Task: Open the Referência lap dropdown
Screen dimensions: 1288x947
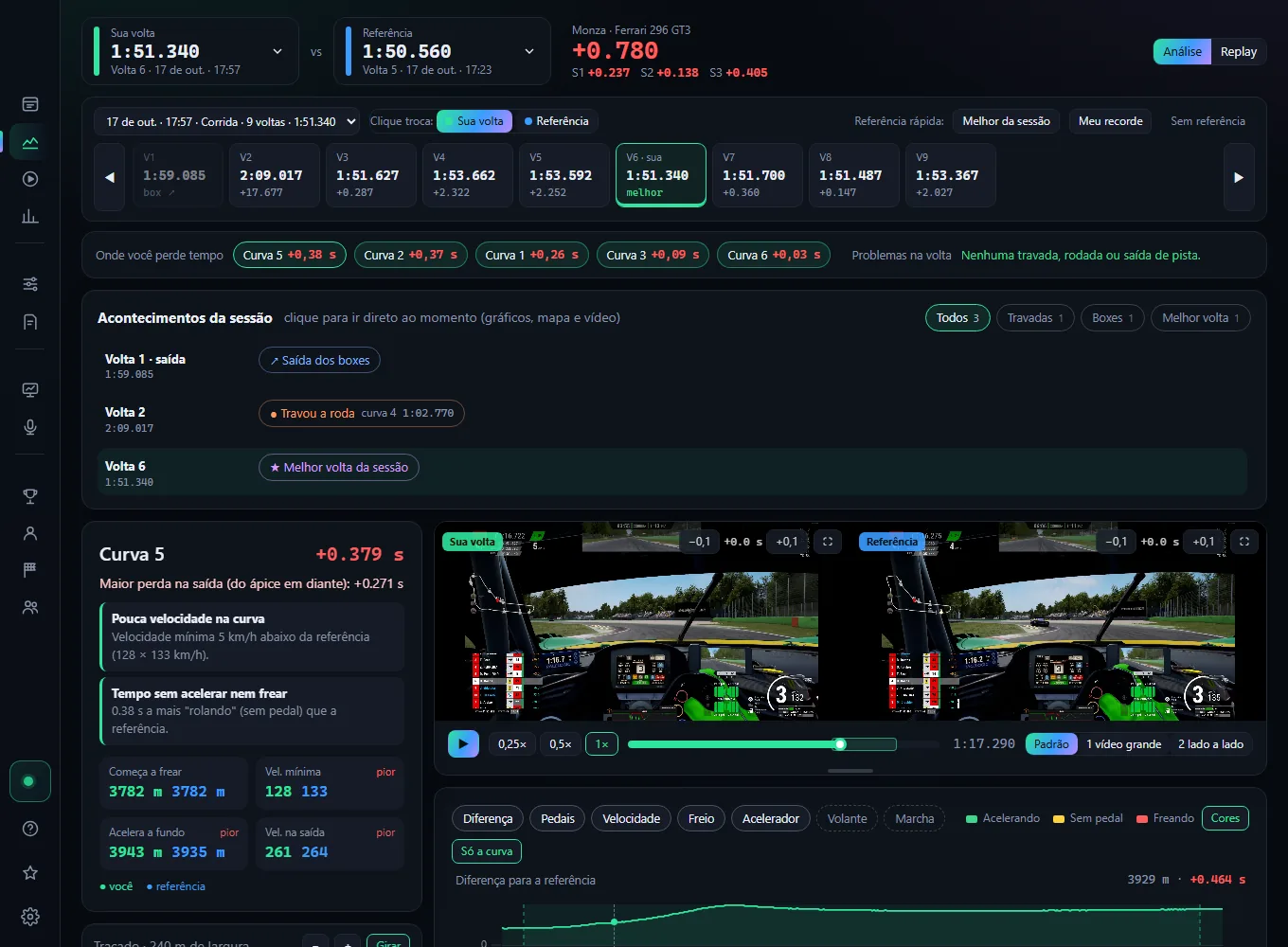Action: coord(442,51)
